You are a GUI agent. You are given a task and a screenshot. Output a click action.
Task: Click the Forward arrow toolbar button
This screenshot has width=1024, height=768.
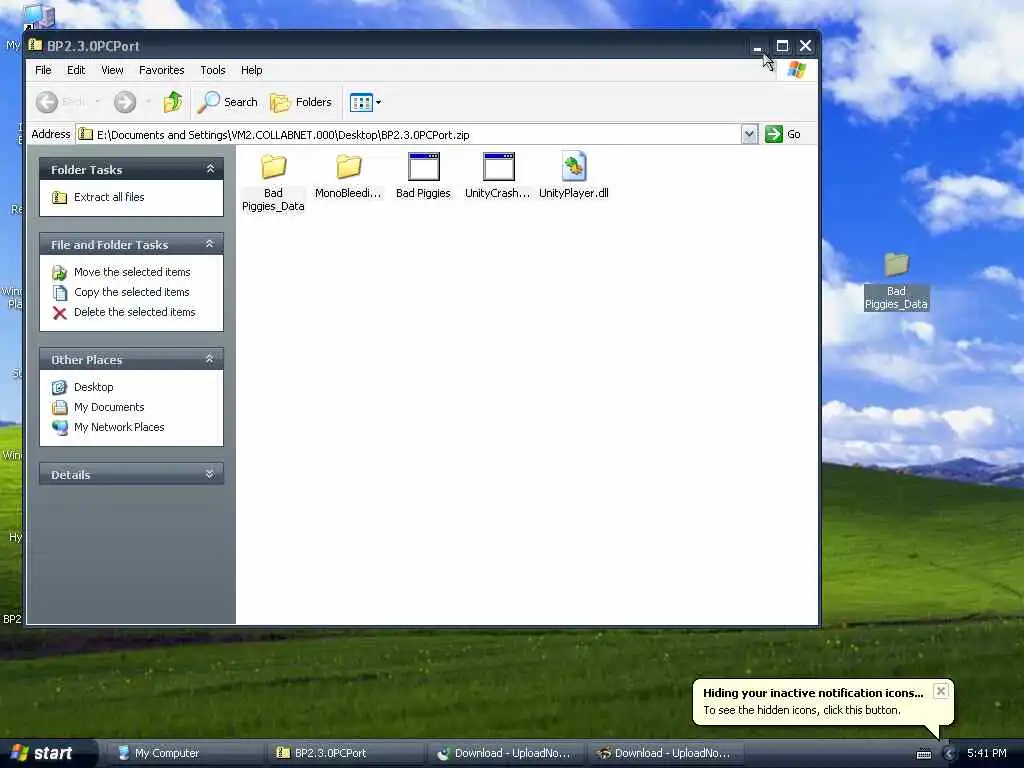(x=125, y=102)
